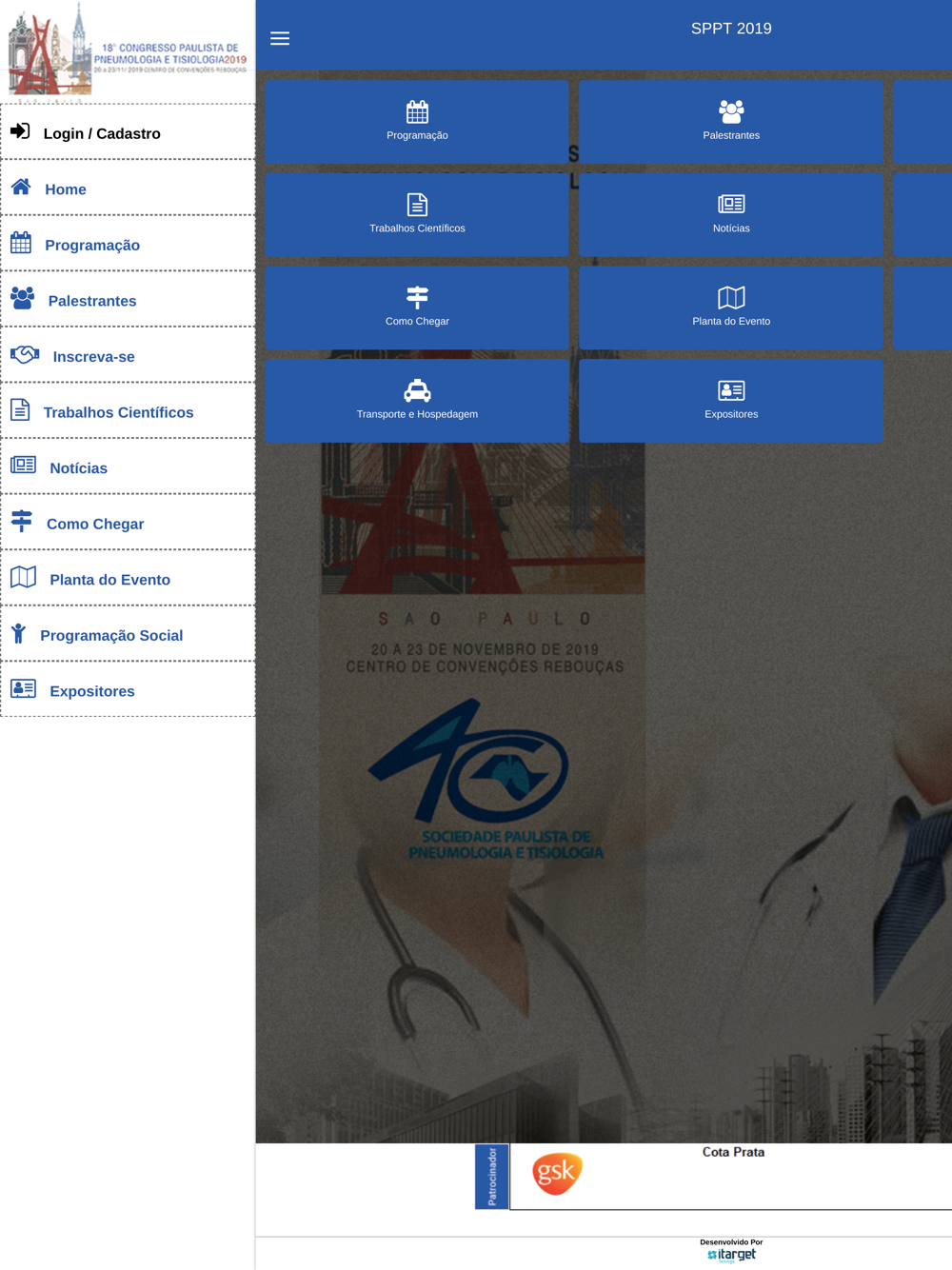
Task: Open Inscreva-se in the sidebar menu
Action: tap(128, 356)
